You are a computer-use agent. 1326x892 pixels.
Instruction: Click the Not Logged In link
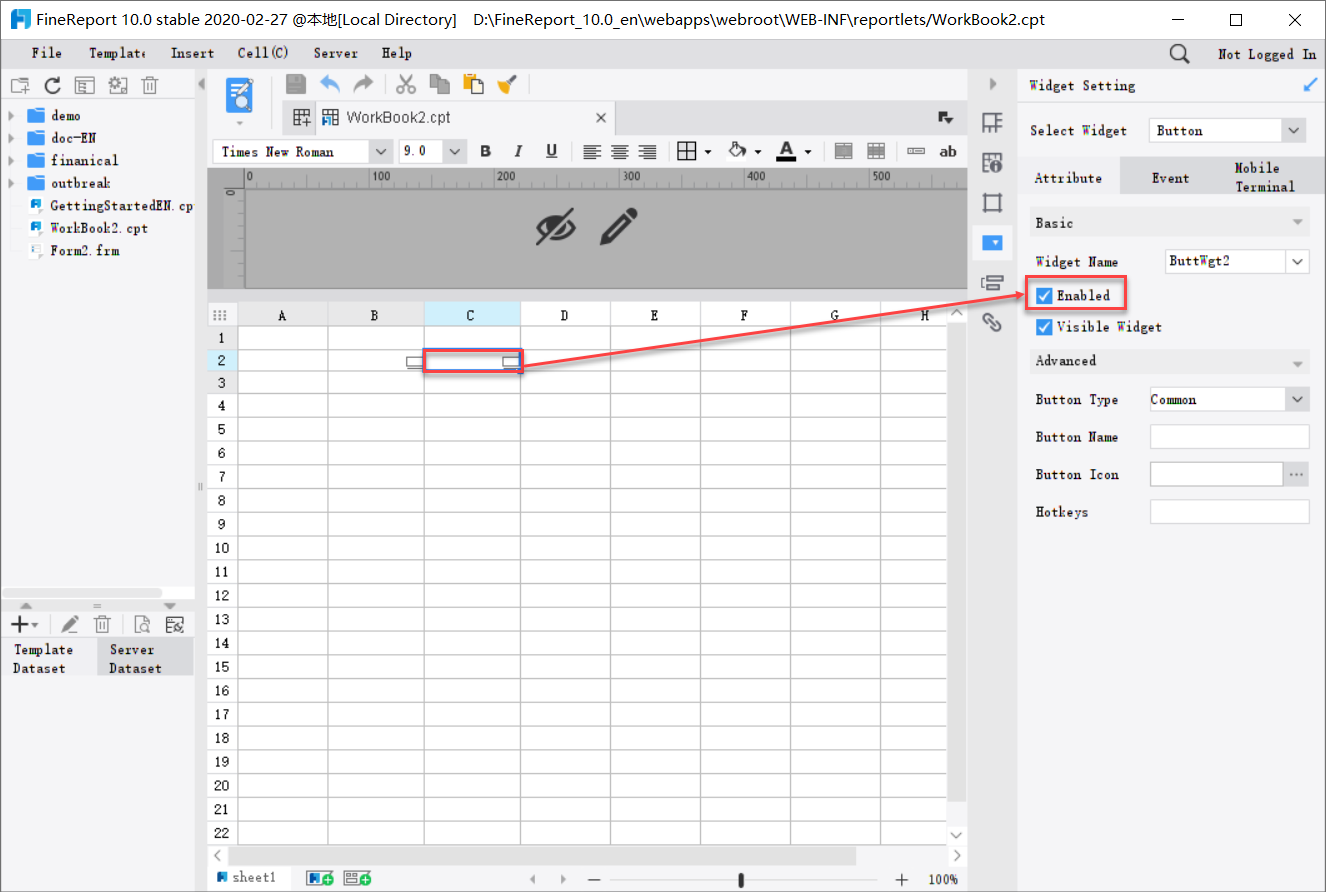(1267, 54)
